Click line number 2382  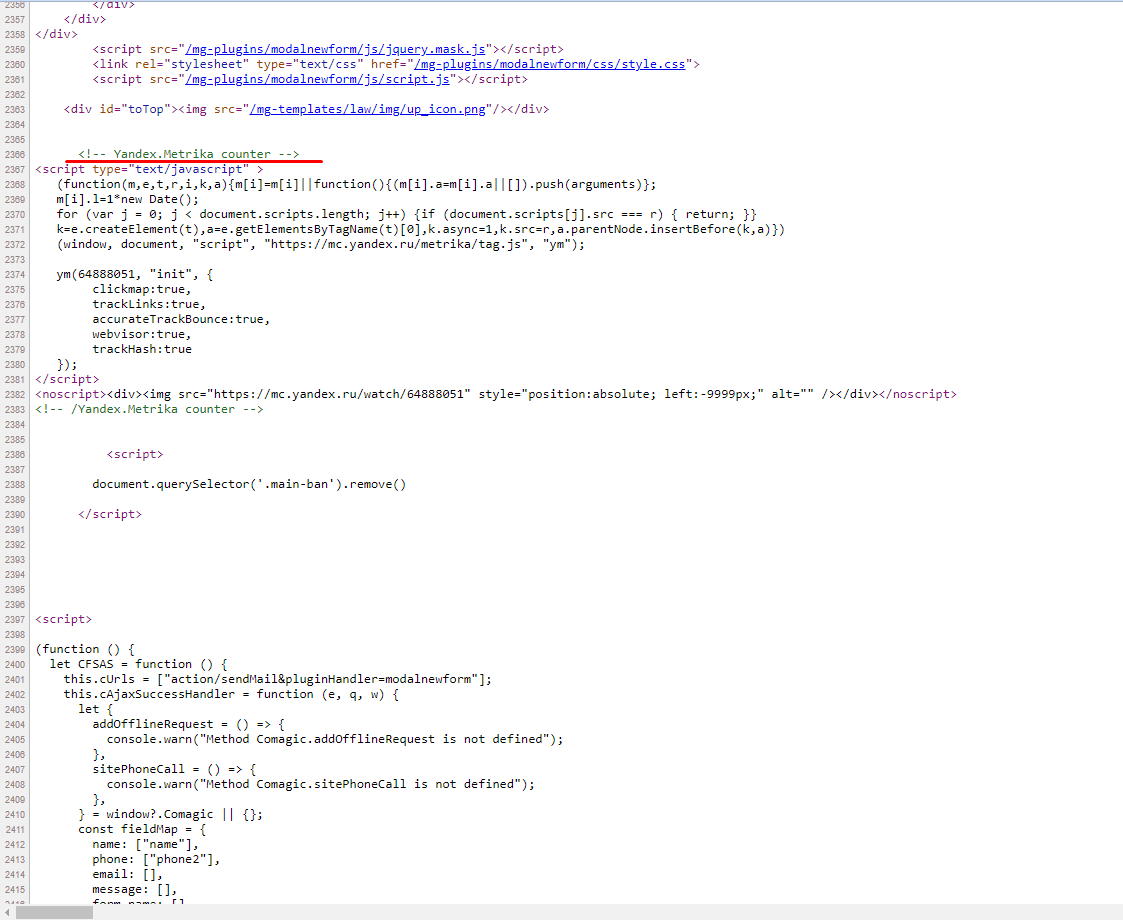pos(14,394)
